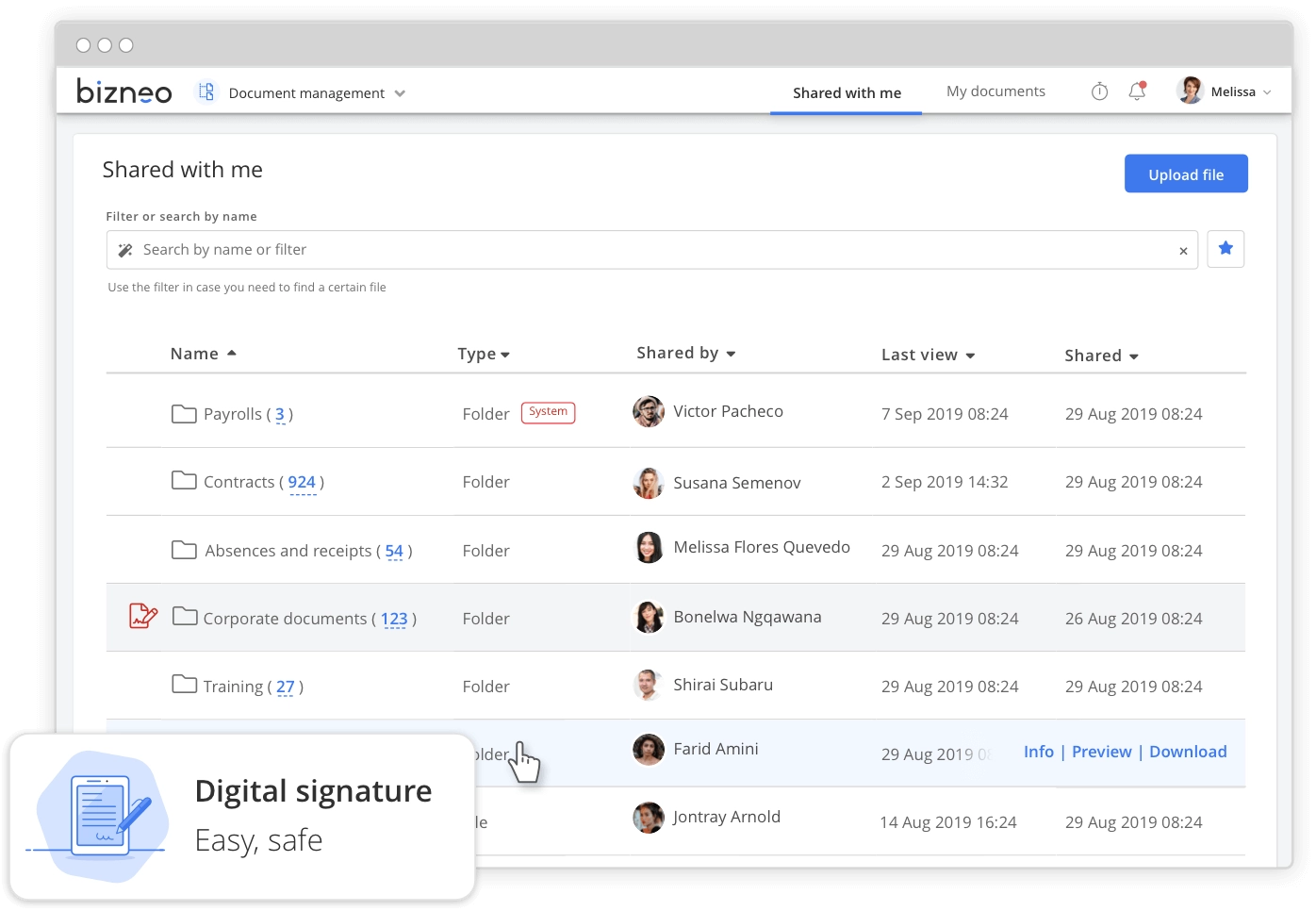Open the Corporate documents folder icon
1316x911 pixels.
coord(185,616)
